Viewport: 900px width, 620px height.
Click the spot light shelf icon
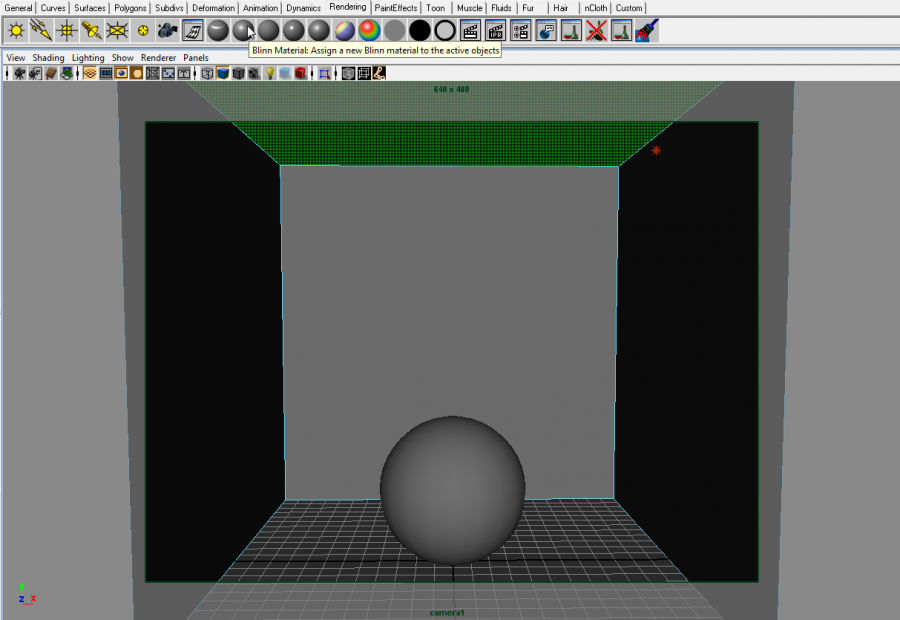click(92, 31)
